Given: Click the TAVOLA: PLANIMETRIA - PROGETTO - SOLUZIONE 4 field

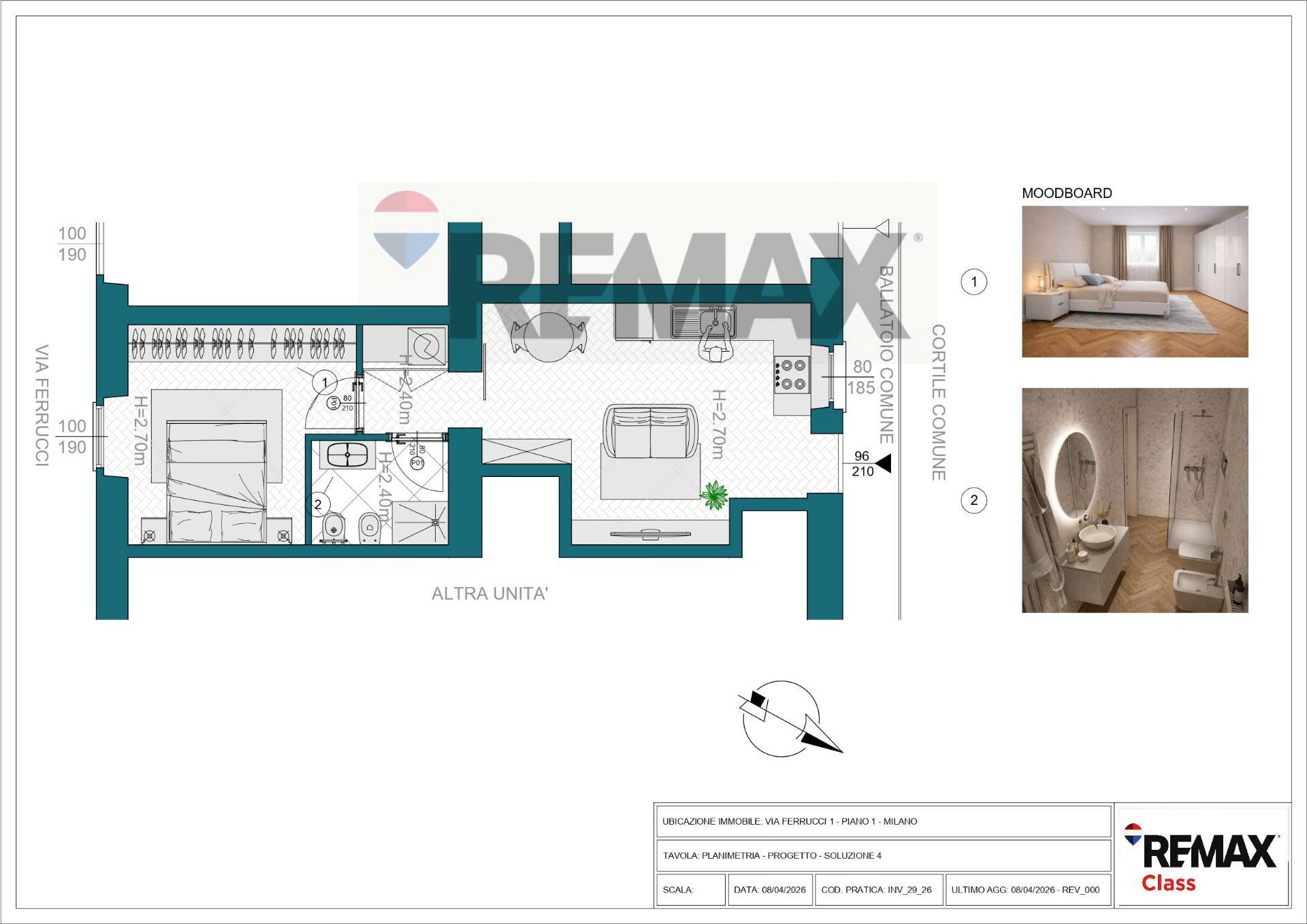Looking at the screenshot, I should point(882,855).
